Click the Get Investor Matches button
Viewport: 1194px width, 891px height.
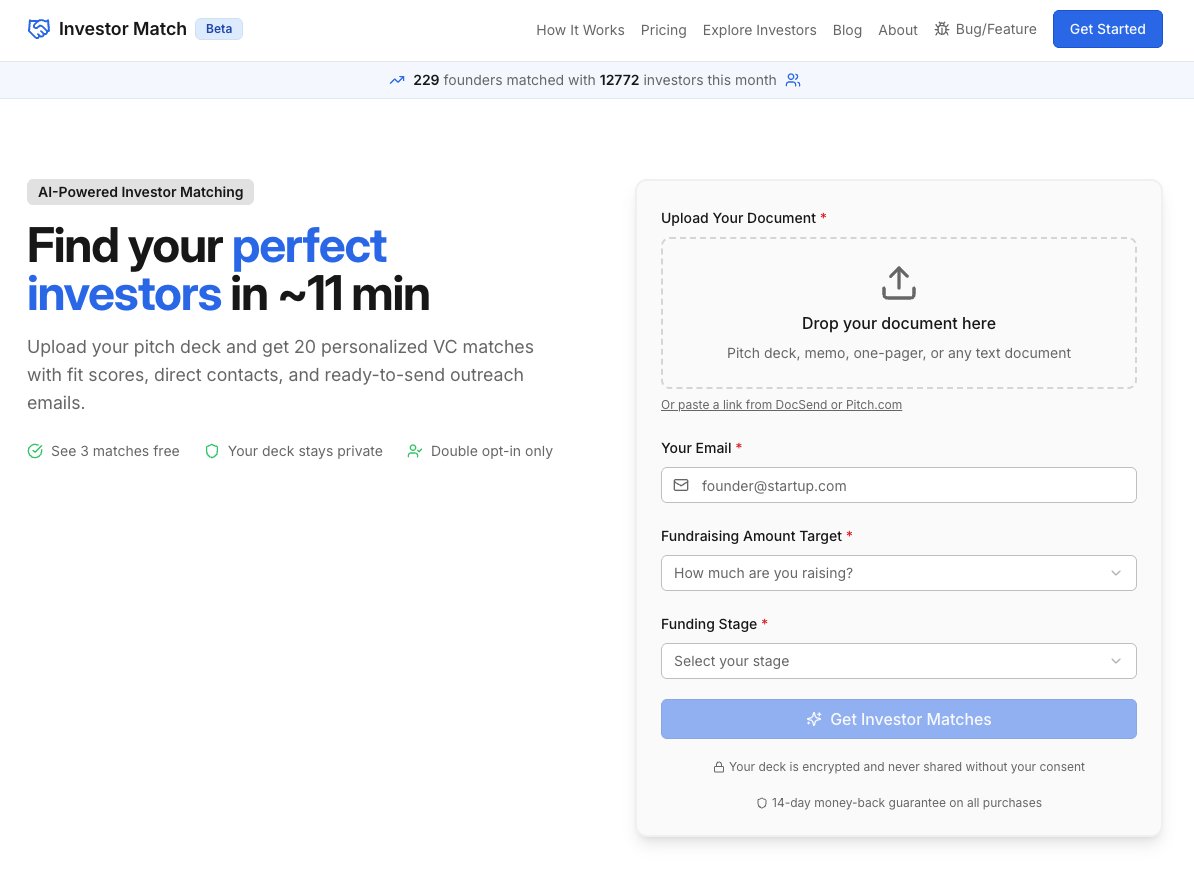click(899, 719)
